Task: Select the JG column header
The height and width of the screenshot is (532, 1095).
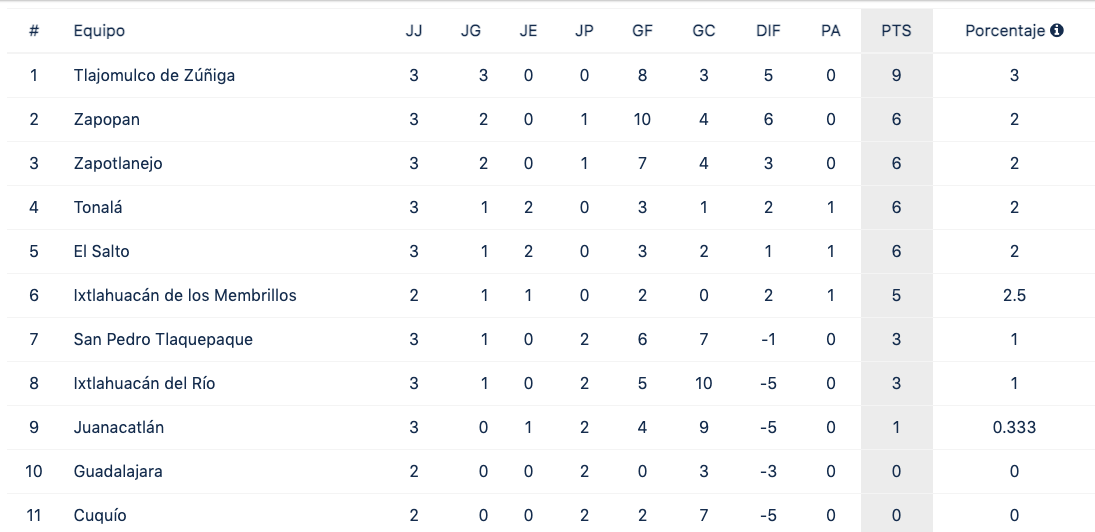Action: pyautogui.click(x=471, y=31)
